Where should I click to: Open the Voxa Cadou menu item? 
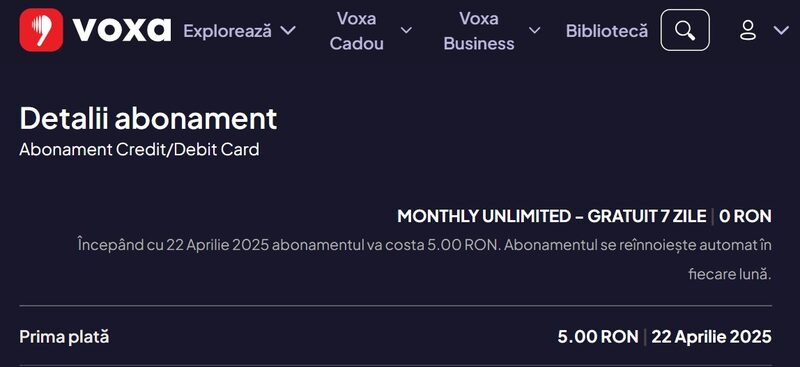pos(357,31)
